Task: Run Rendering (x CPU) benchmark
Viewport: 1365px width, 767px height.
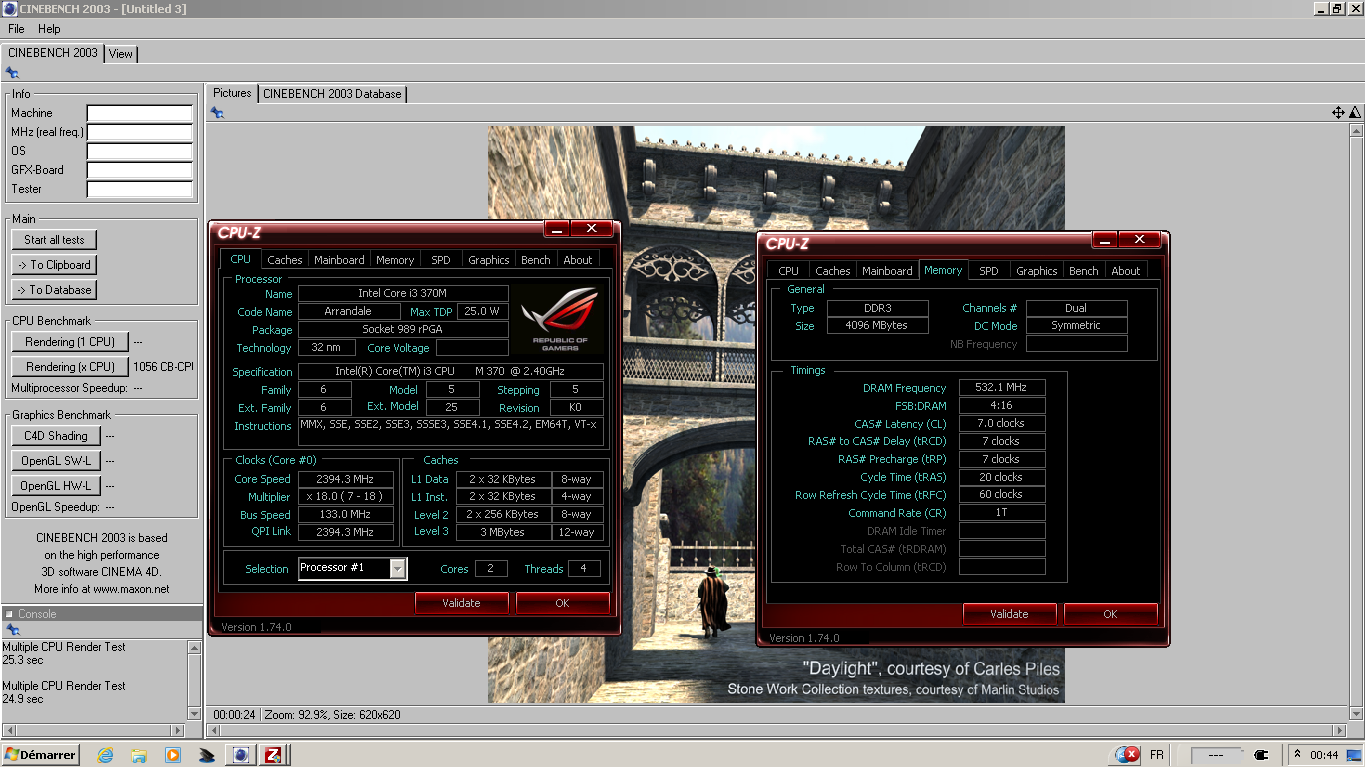Action: [x=70, y=367]
